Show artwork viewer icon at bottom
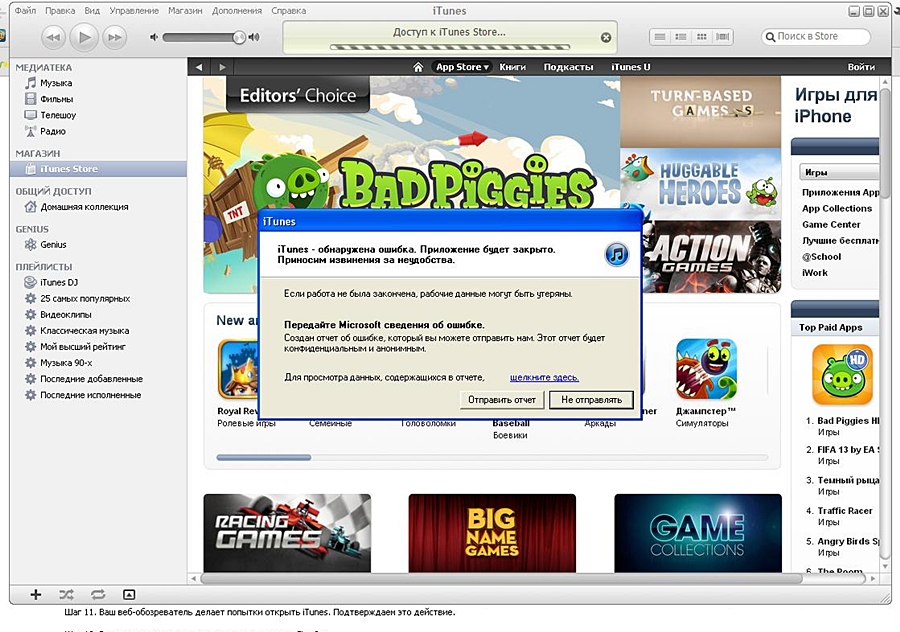The image size is (900, 632). click(x=129, y=595)
